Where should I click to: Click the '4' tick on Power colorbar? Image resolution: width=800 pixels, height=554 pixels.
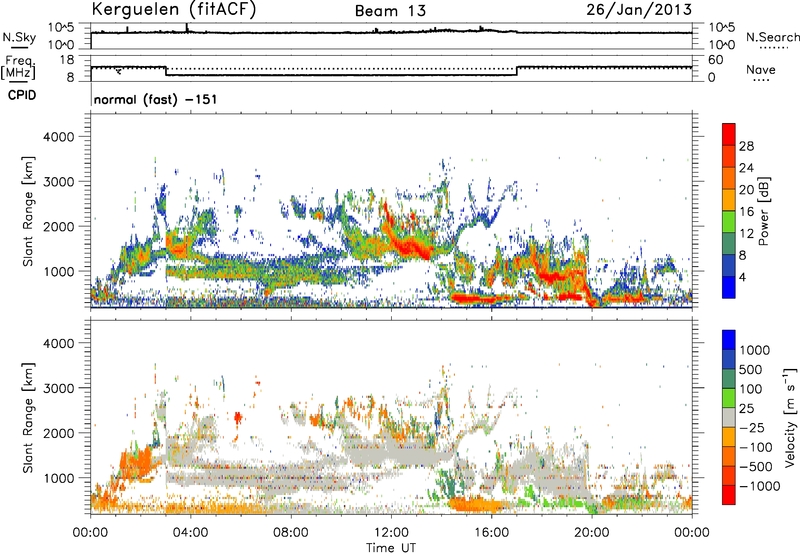pyautogui.click(x=742, y=277)
